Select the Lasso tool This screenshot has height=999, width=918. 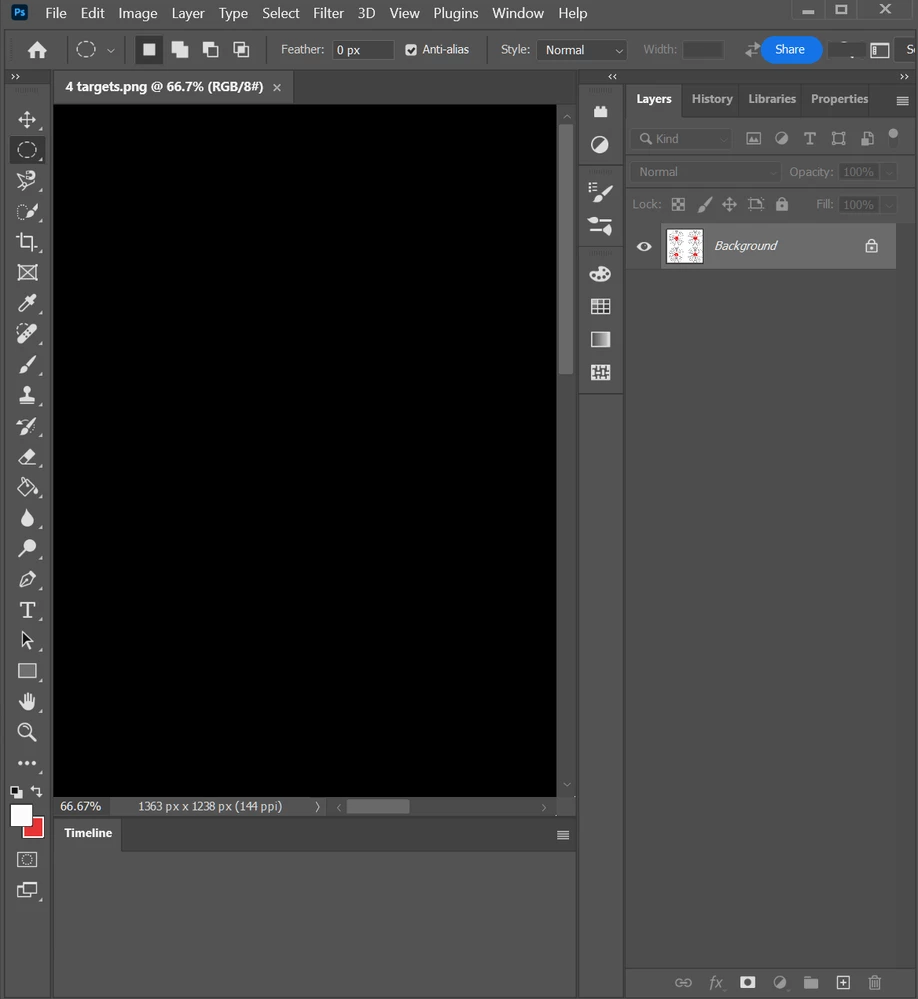click(27, 181)
